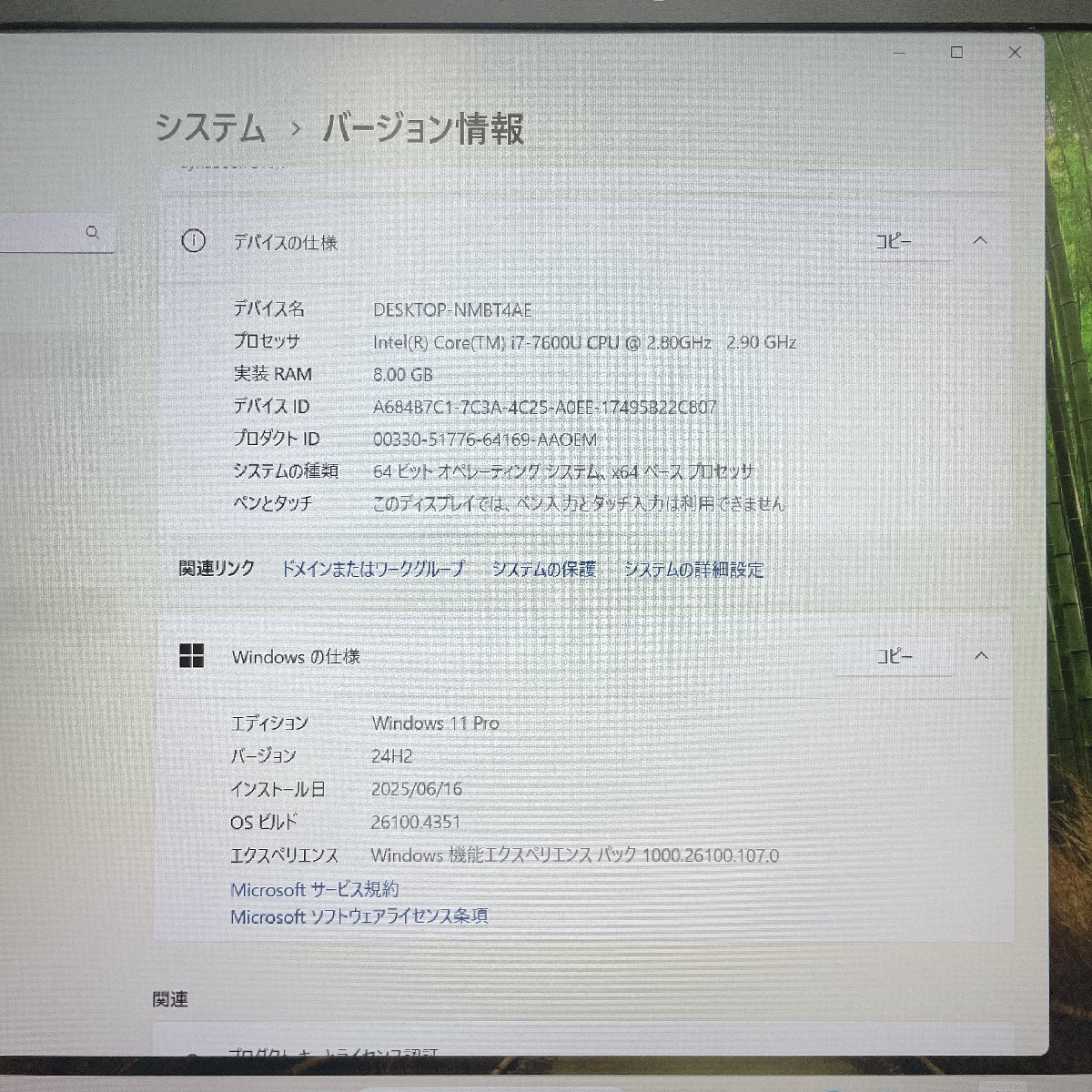Viewport: 1092px width, 1092px height.
Task: Open システムの詳細設定 link
Action: 694,570
